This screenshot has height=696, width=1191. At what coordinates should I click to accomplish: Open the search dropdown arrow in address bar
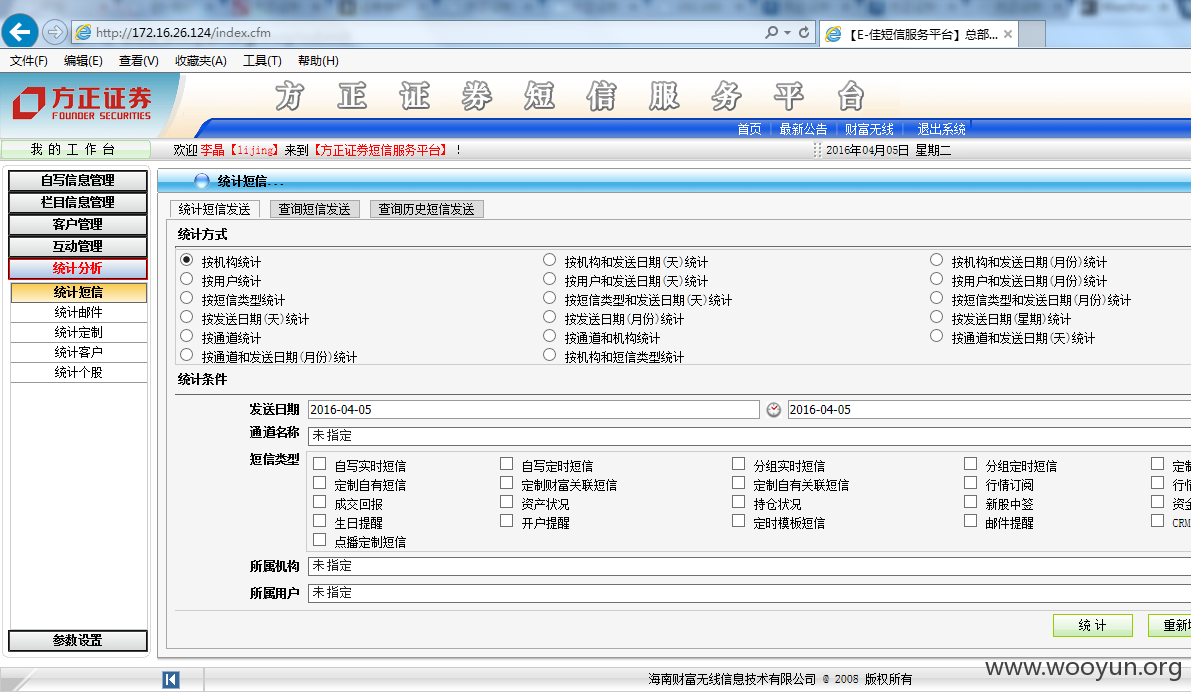click(787, 33)
